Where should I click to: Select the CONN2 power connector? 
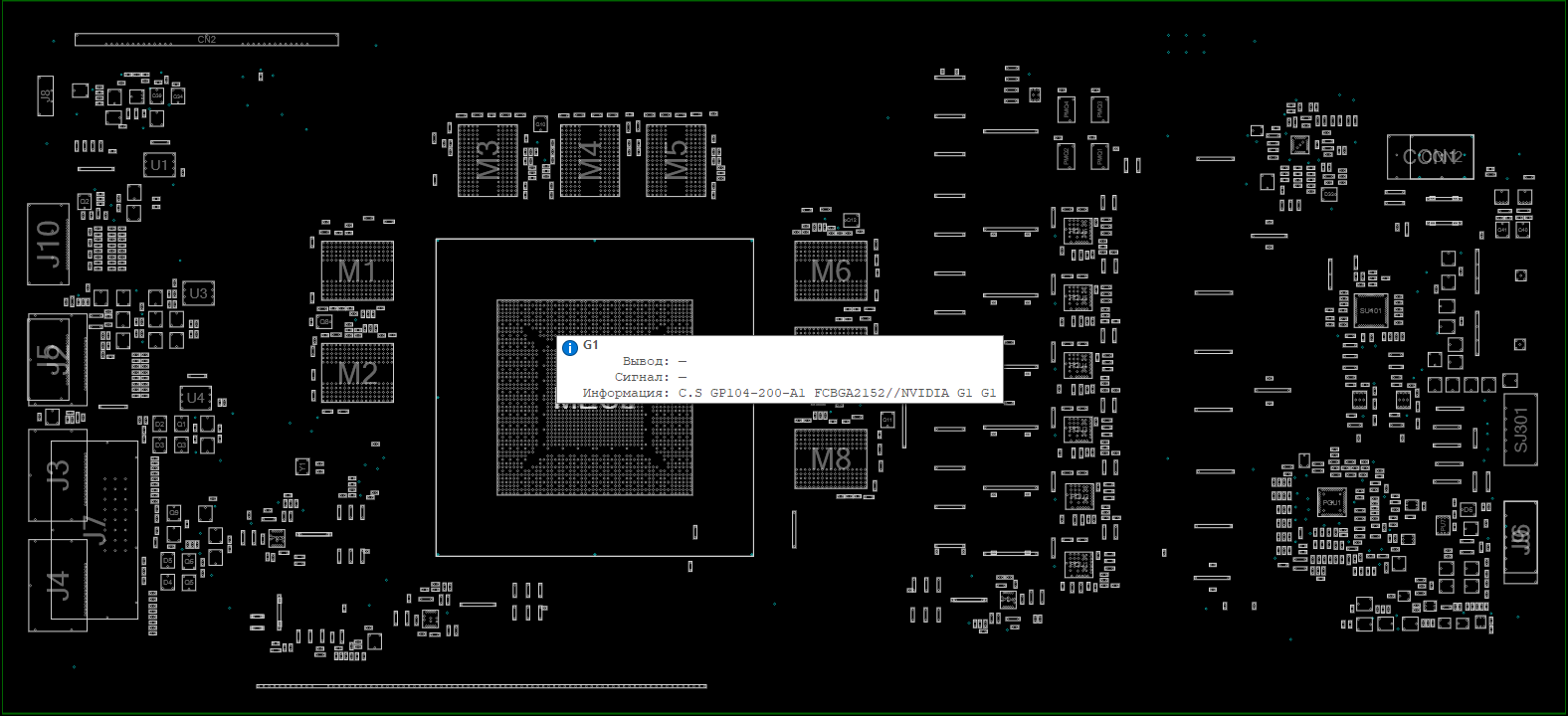click(x=1431, y=157)
